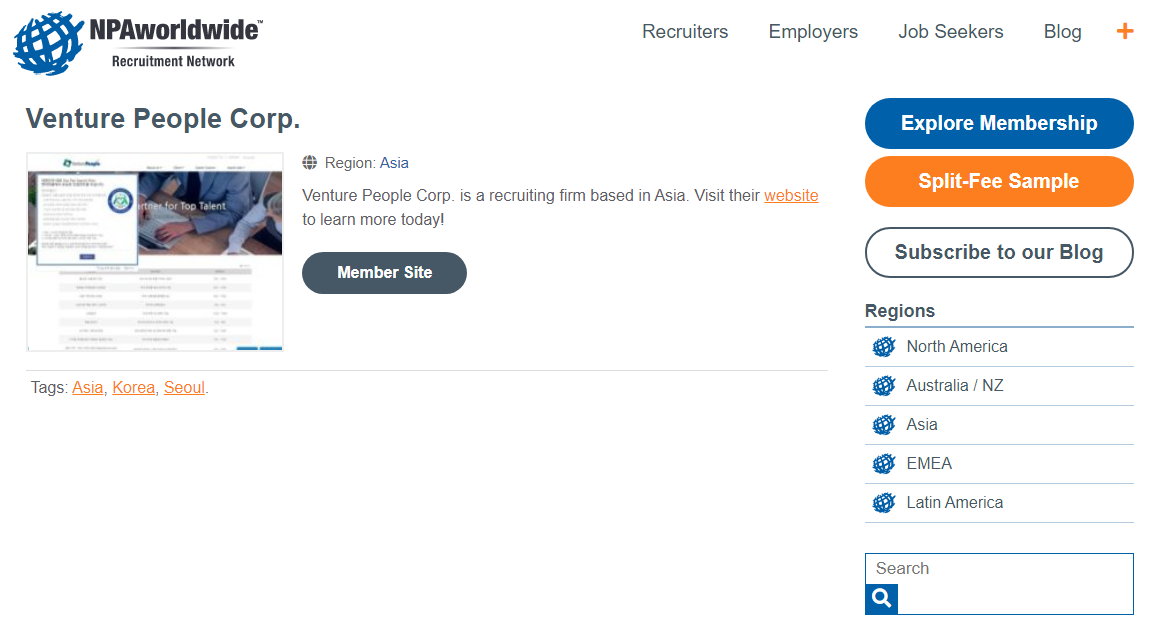Follow the orange website link

[x=791, y=196]
